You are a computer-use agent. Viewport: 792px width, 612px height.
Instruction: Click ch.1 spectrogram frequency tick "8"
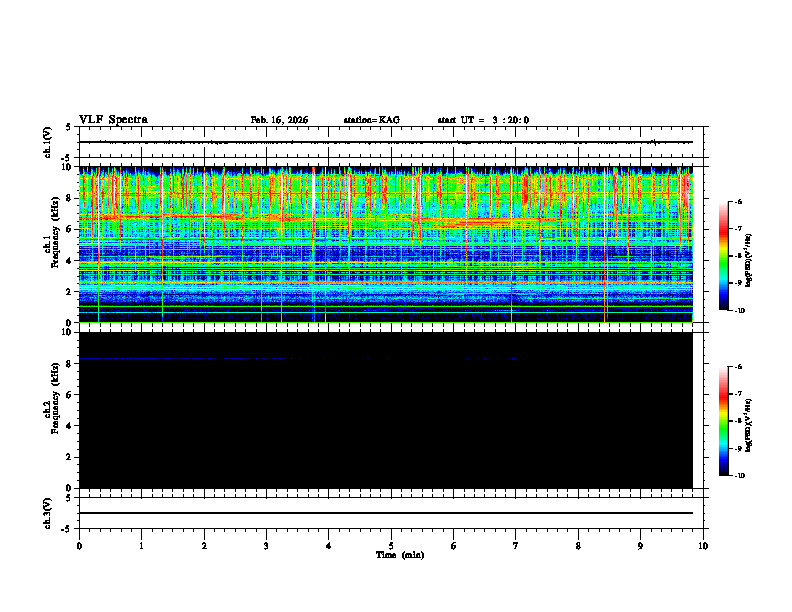[x=70, y=198]
